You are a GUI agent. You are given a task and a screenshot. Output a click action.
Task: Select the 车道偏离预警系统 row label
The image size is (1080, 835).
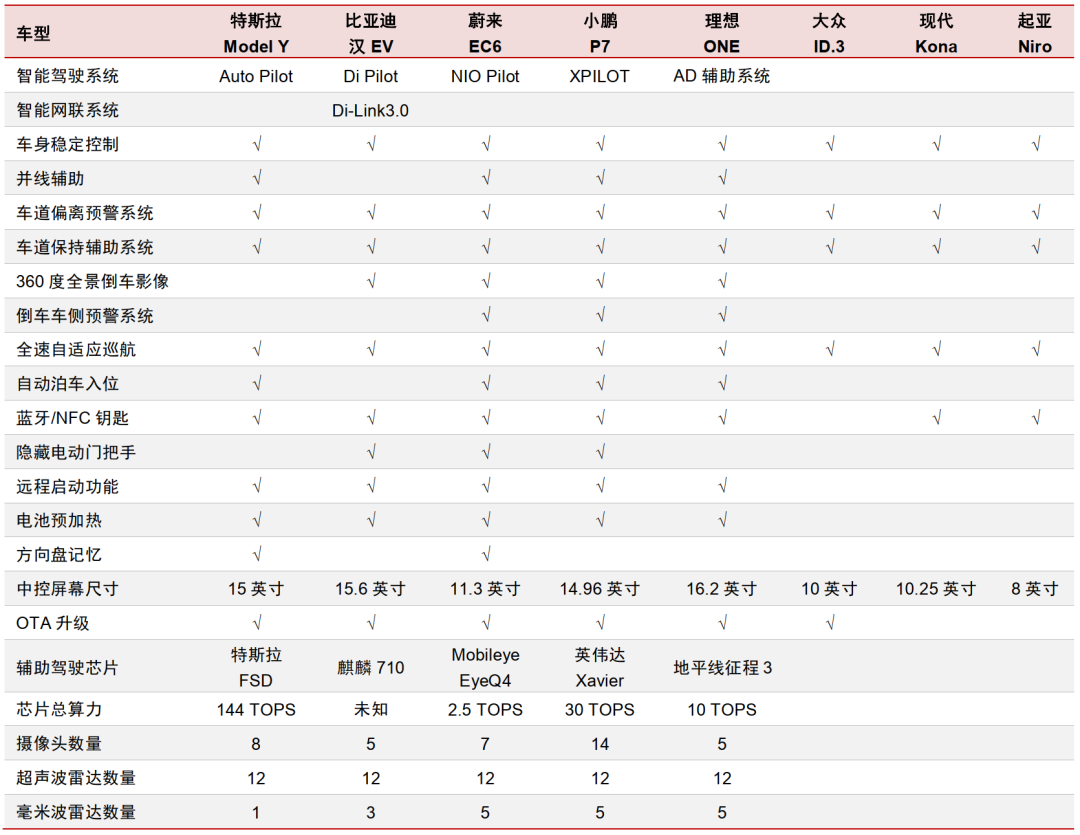point(85,213)
